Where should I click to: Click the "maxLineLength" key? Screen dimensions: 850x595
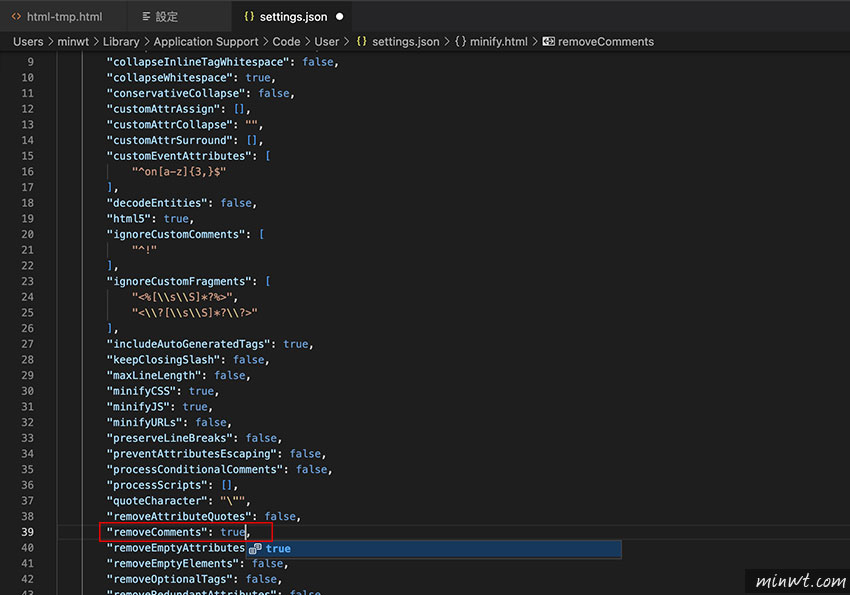tap(154, 376)
